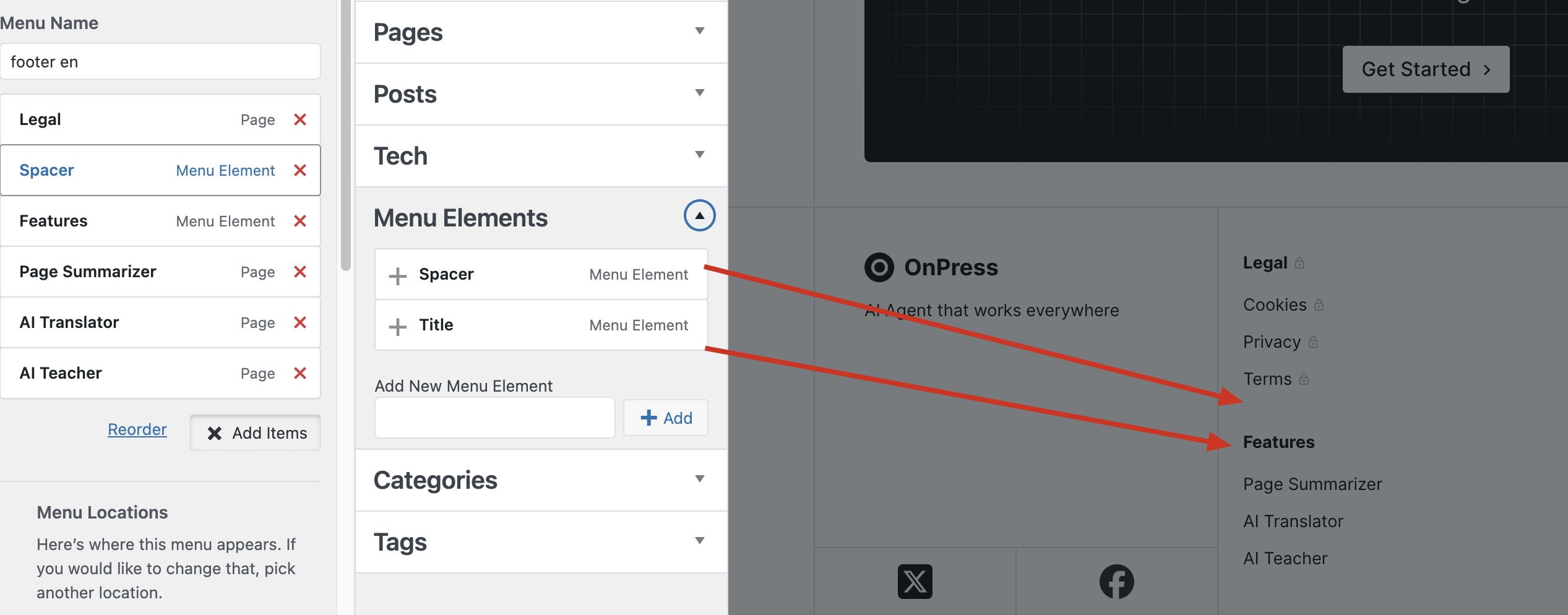
Task: Expand the Tags section
Action: pyautogui.click(x=699, y=541)
